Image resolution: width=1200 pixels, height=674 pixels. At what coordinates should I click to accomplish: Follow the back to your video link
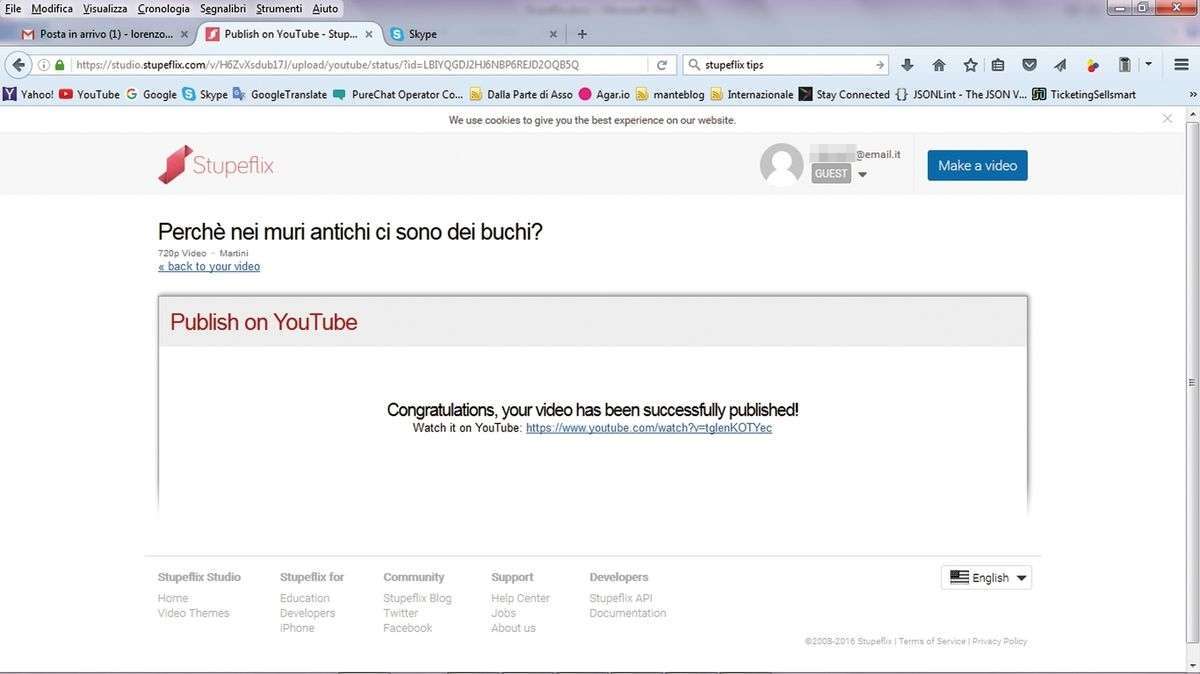point(209,267)
